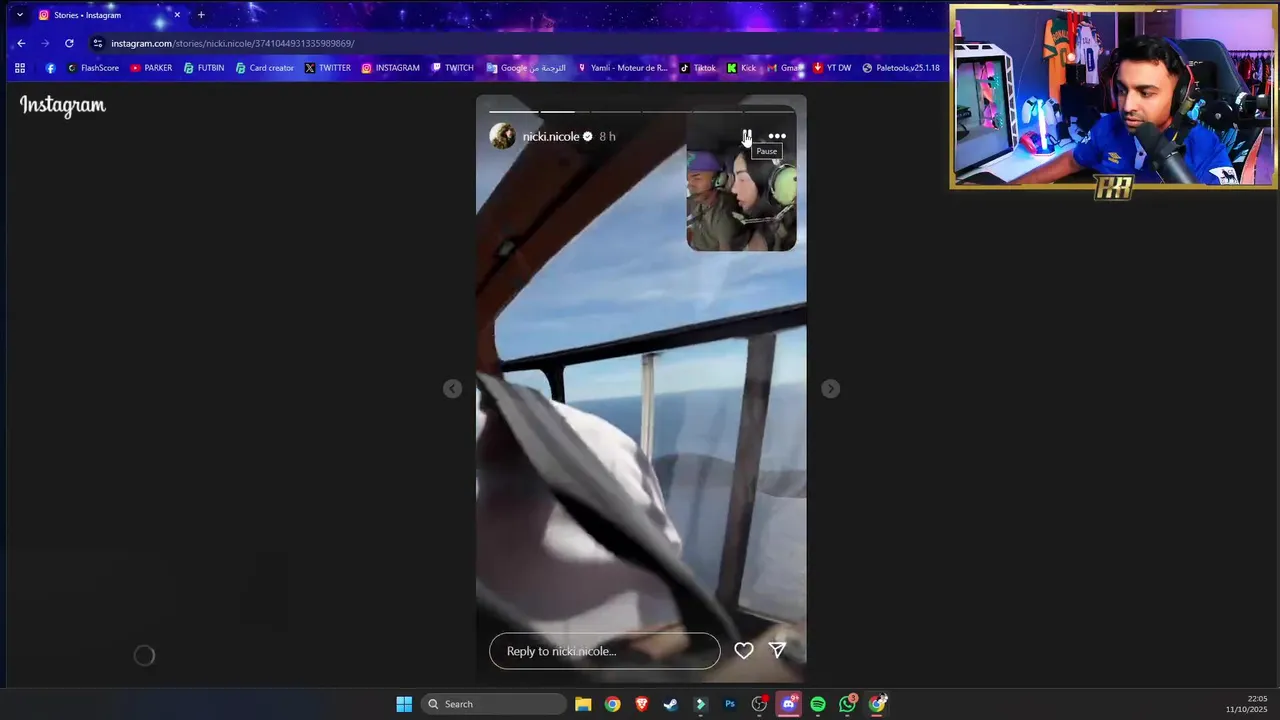Click the taskbar Search box
The height and width of the screenshot is (720, 1280).
pos(494,704)
